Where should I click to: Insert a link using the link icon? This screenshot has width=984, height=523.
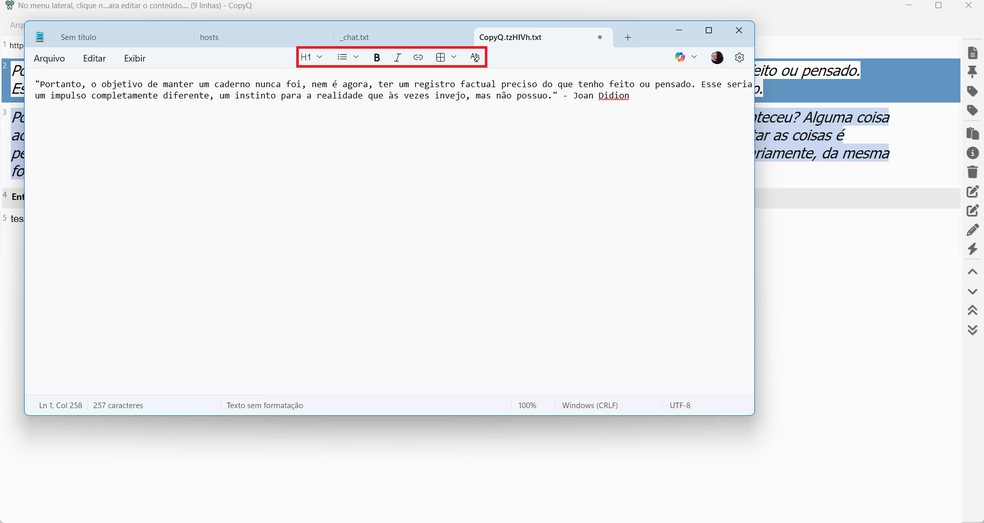(x=418, y=57)
